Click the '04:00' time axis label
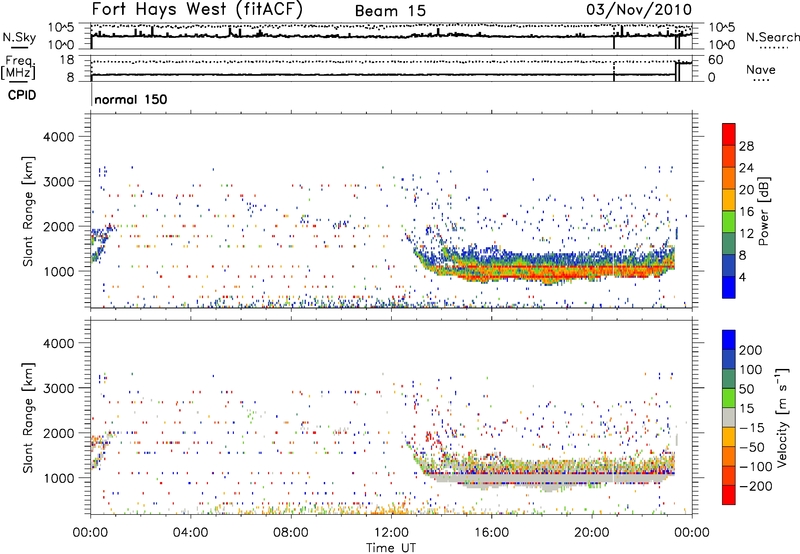800x554 pixels. [191, 533]
